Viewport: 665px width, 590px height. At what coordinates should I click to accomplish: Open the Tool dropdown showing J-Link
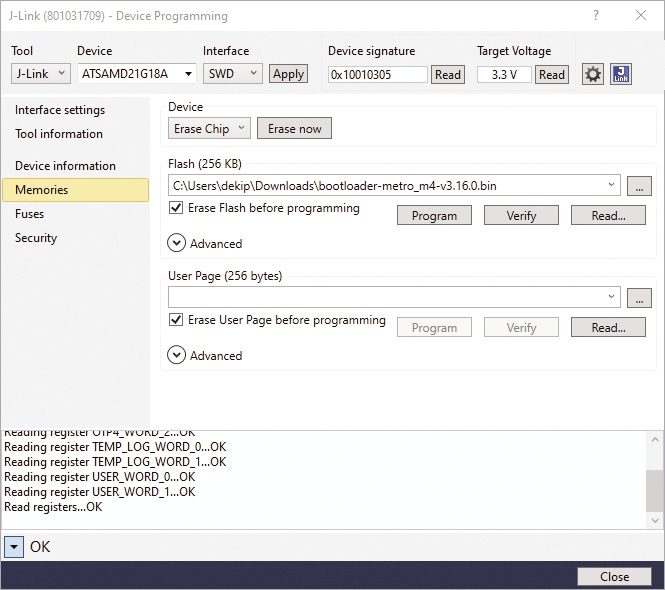point(41,74)
